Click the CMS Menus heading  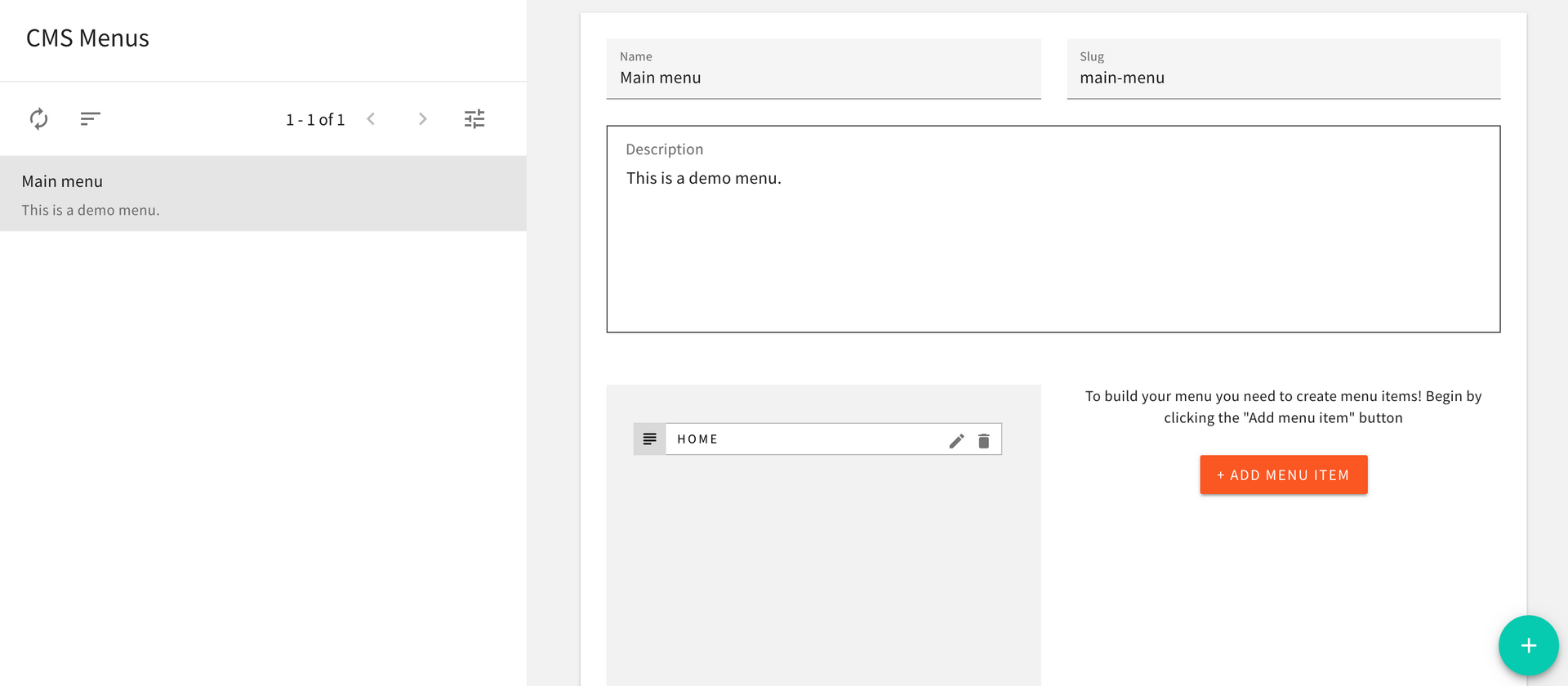pyautogui.click(x=87, y=38)
